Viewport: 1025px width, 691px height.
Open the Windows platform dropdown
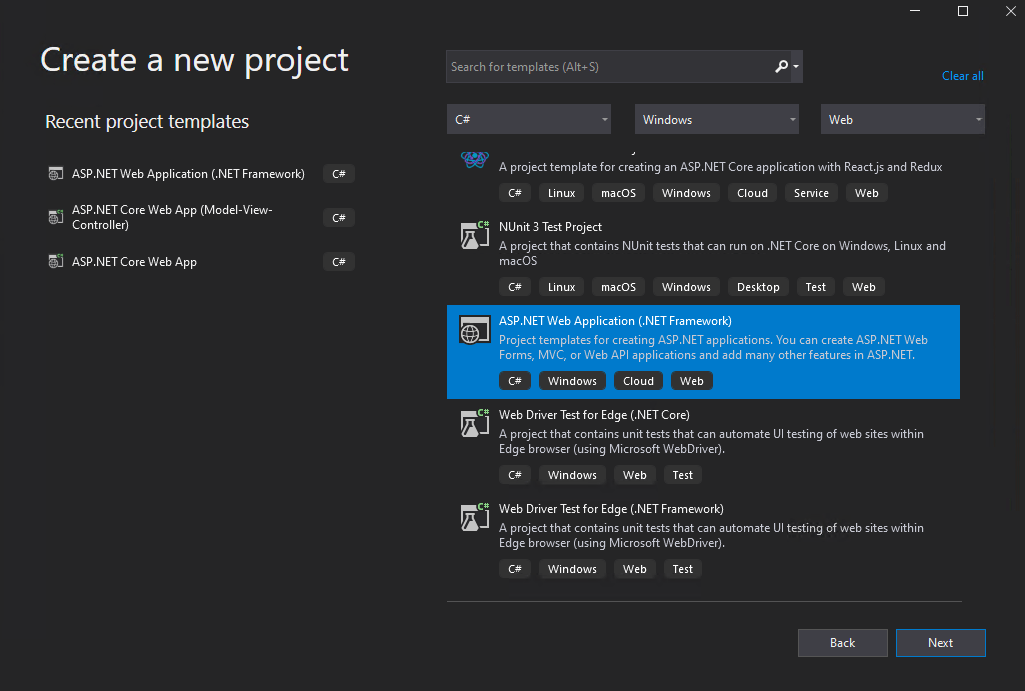716,119
